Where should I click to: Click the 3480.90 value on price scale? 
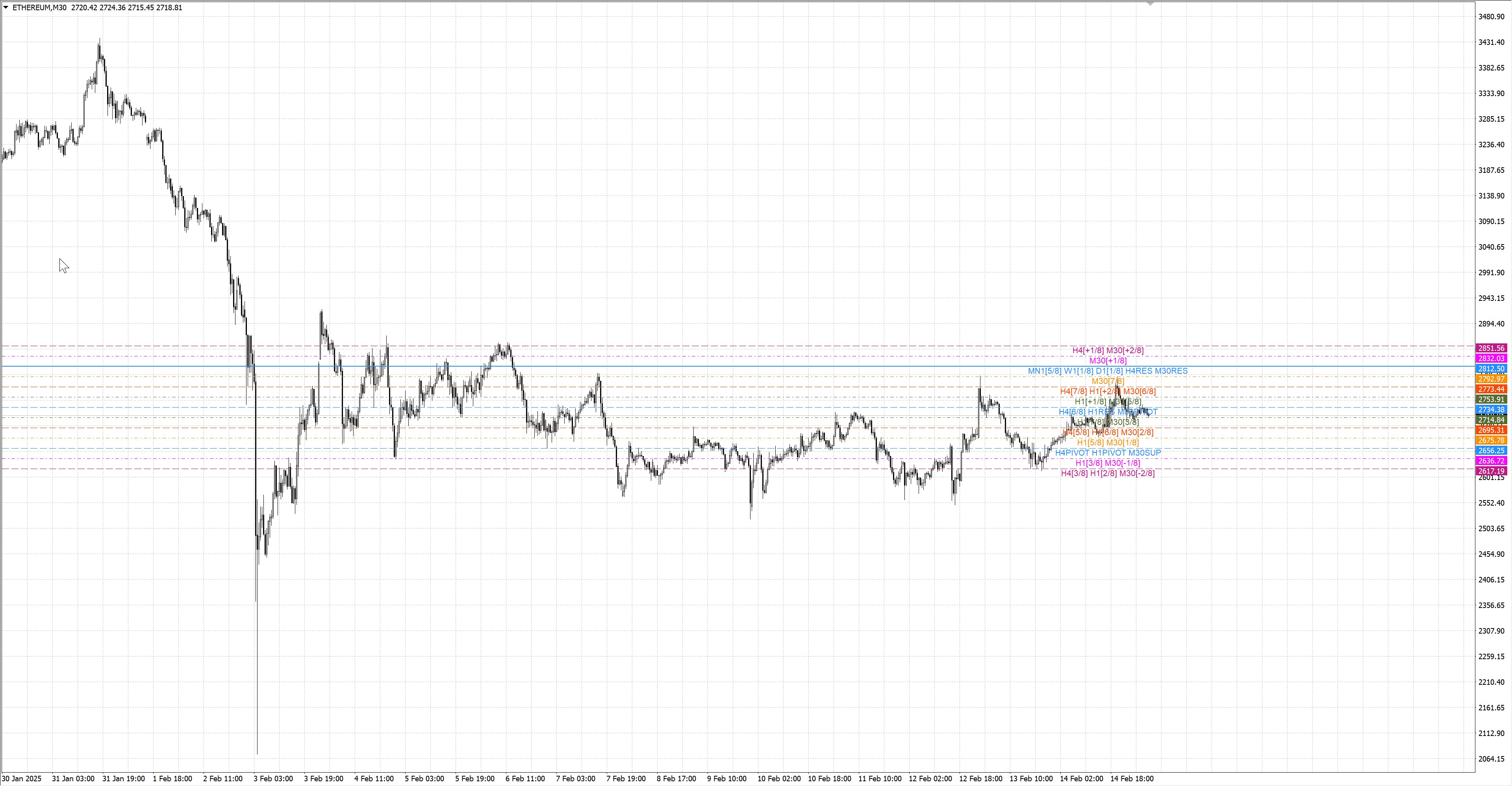[1491, 17]
